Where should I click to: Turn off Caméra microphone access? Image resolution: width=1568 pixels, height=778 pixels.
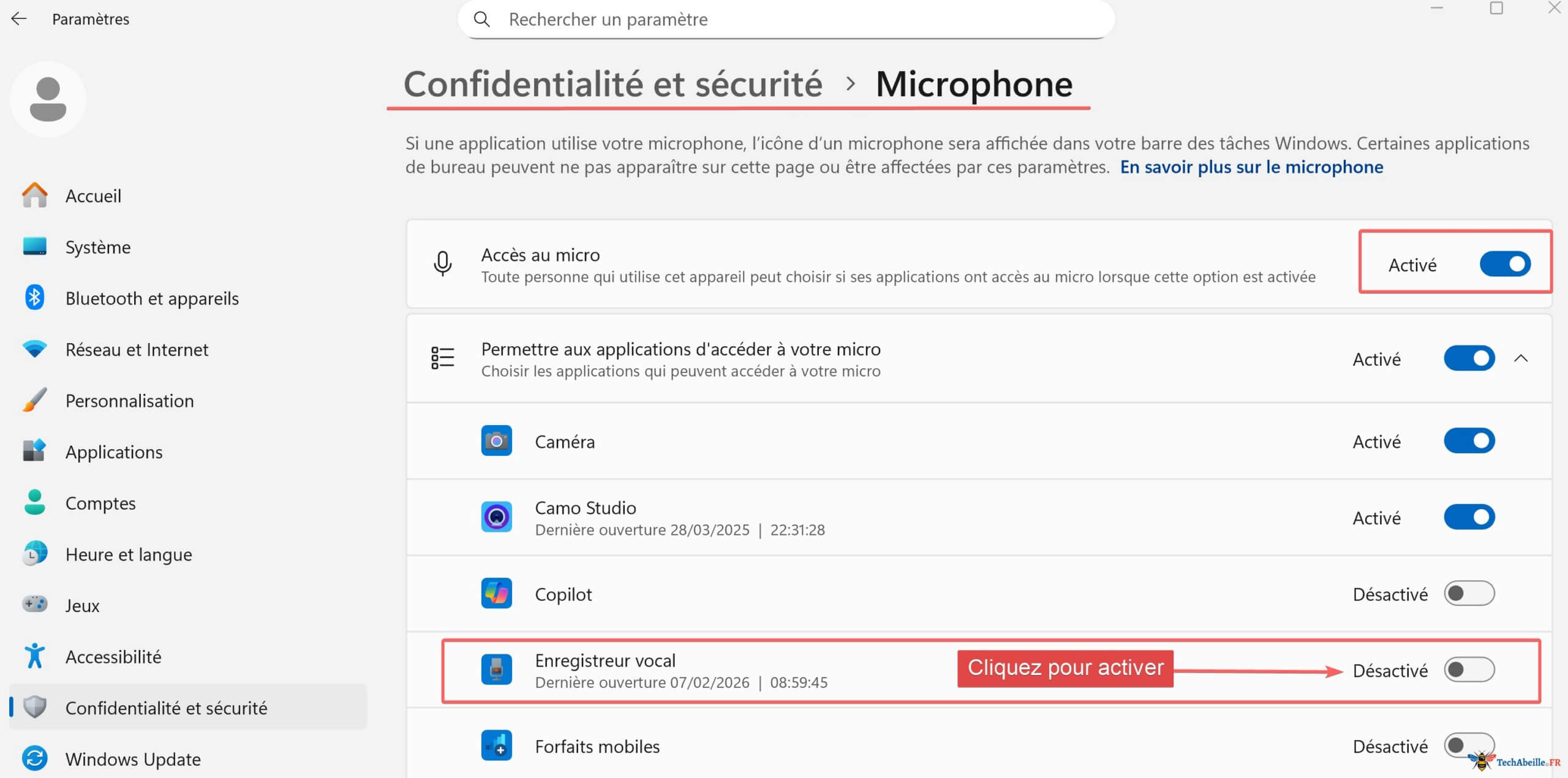coord(1469,440)
